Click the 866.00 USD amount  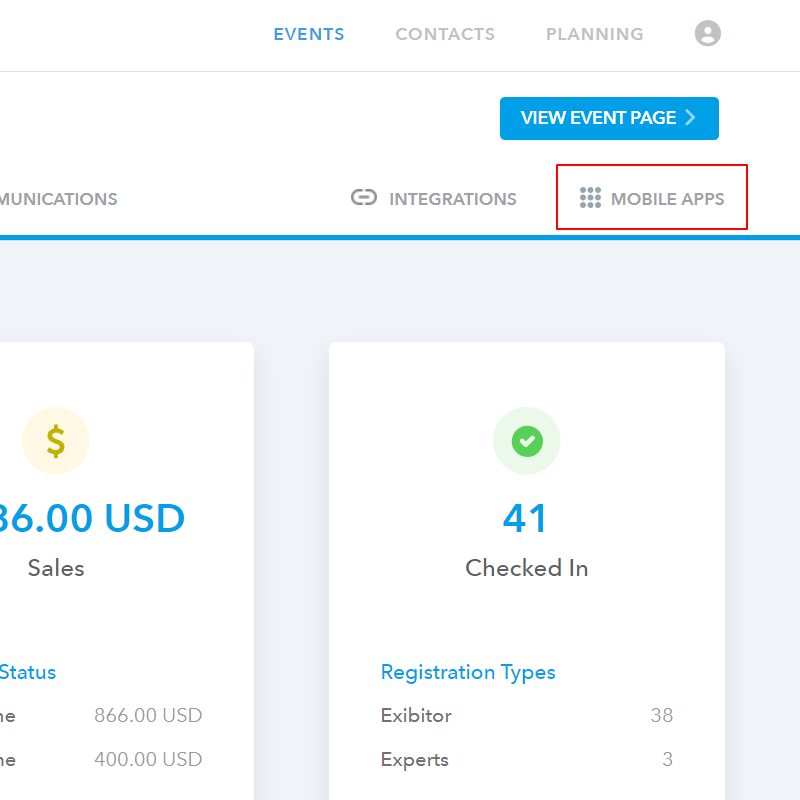pos(148,716)
